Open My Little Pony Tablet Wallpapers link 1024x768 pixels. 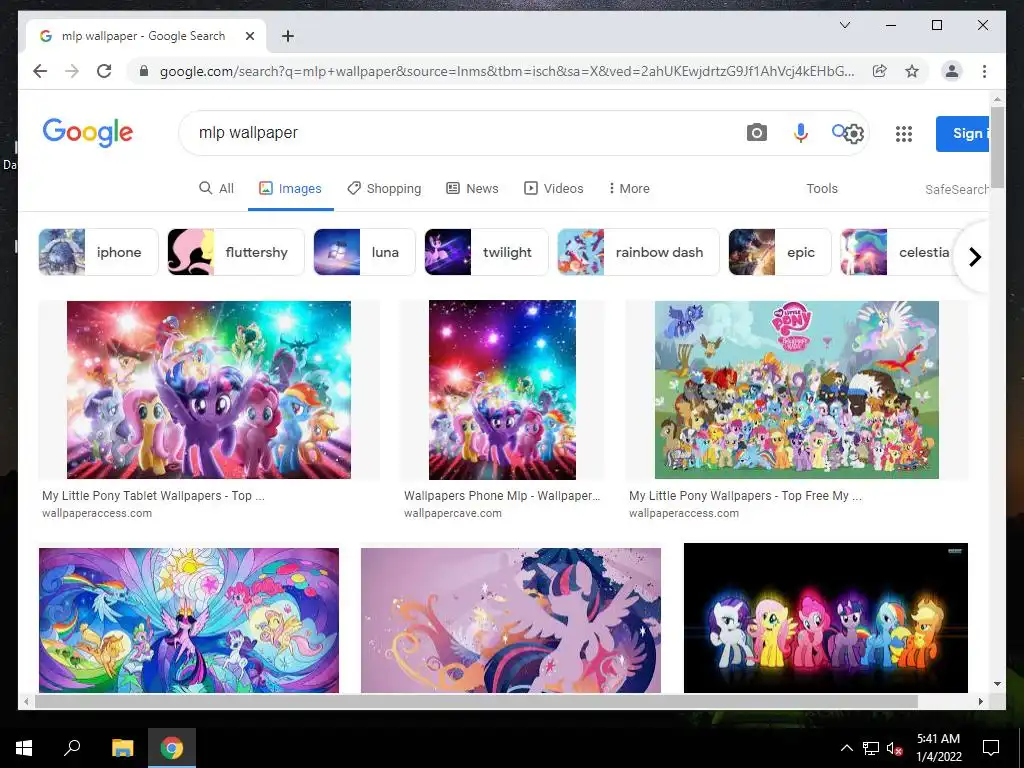[153, 496]
